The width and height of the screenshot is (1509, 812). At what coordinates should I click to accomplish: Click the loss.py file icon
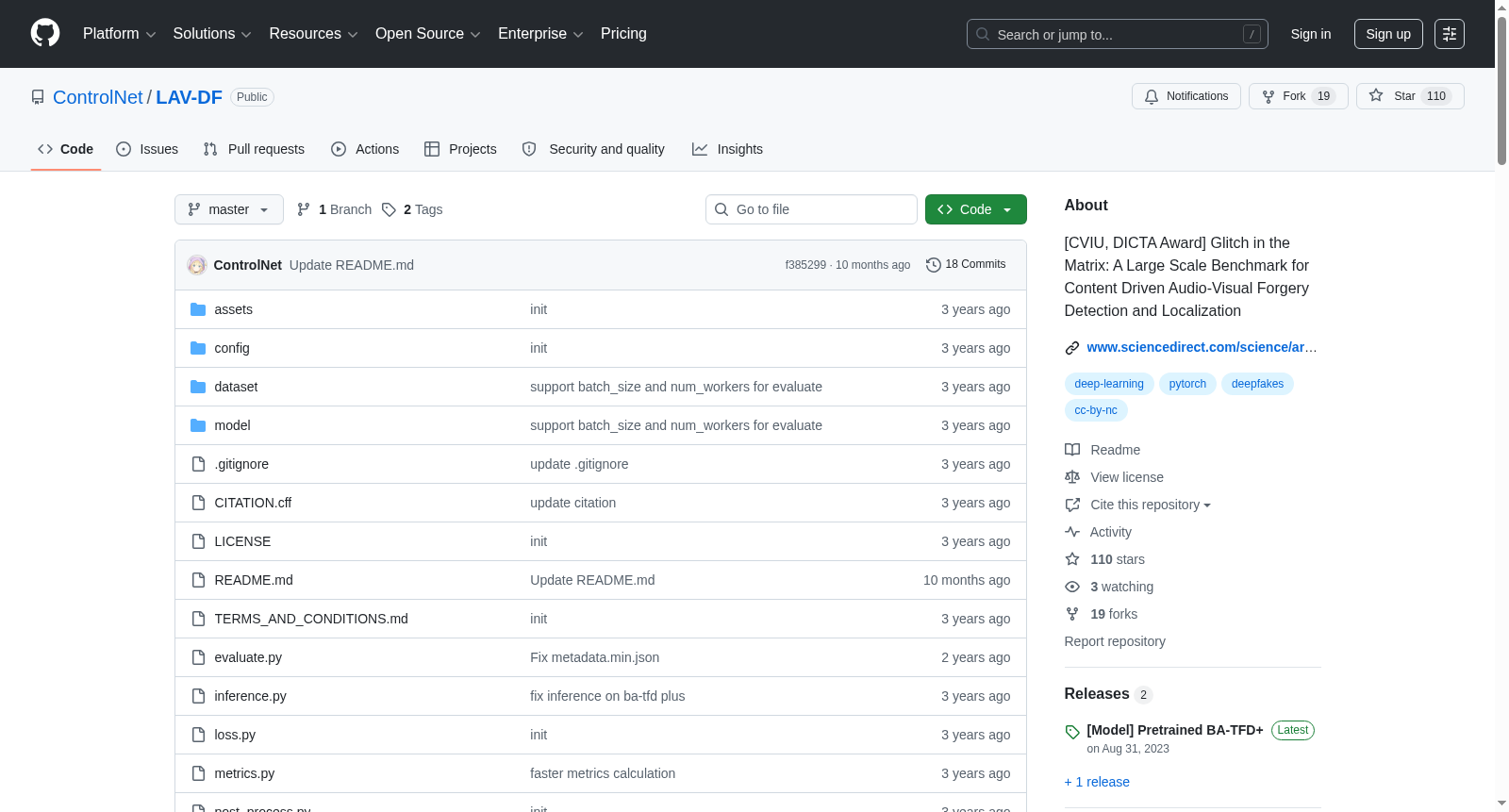tap(198, 735)
